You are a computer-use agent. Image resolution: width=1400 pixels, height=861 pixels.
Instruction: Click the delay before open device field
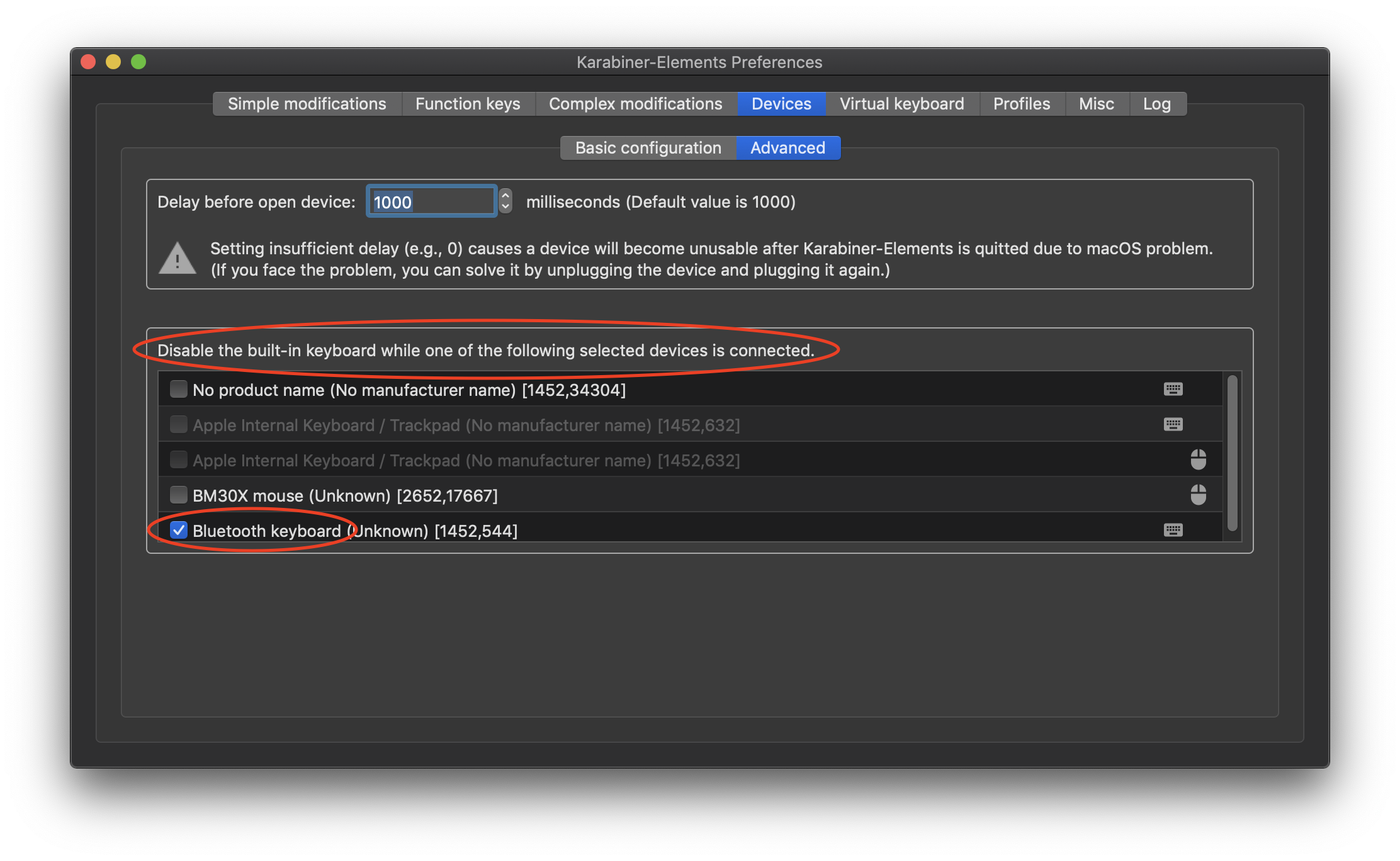point(431,202)
